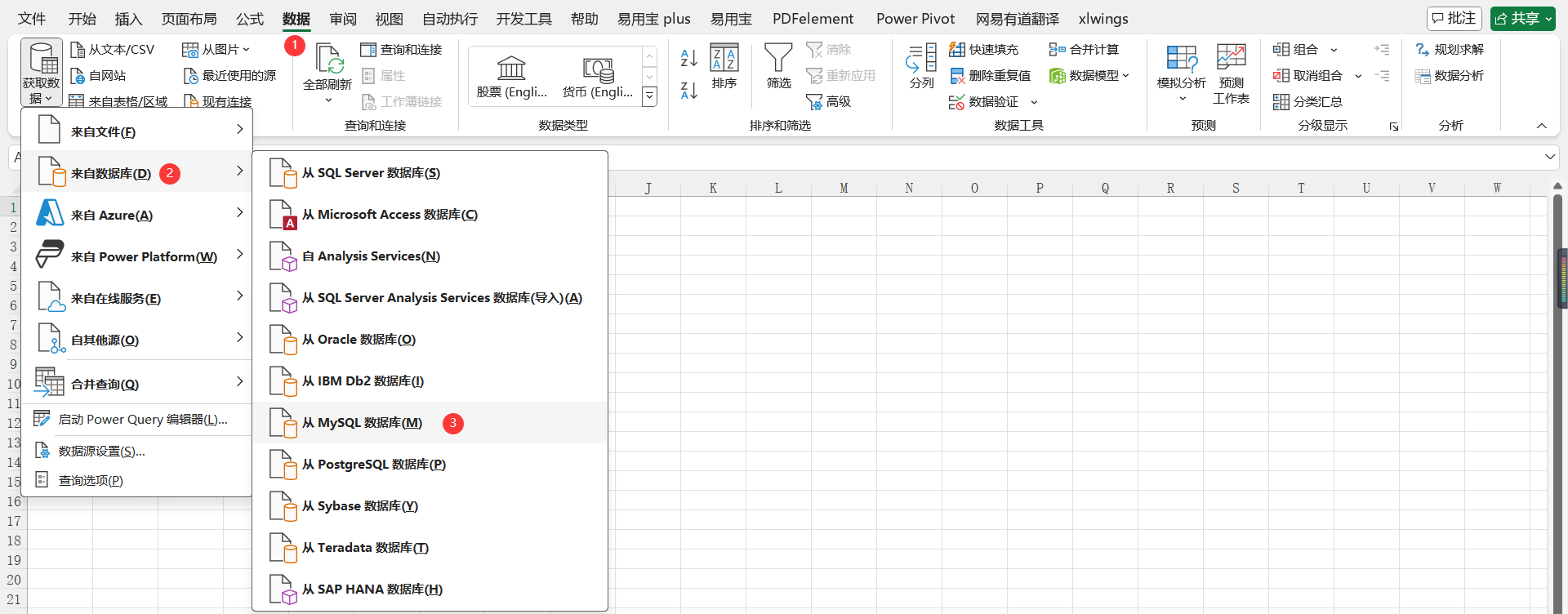
Task: Click Hide Detail icon in outline group
Action: [x=1382, y=76]
